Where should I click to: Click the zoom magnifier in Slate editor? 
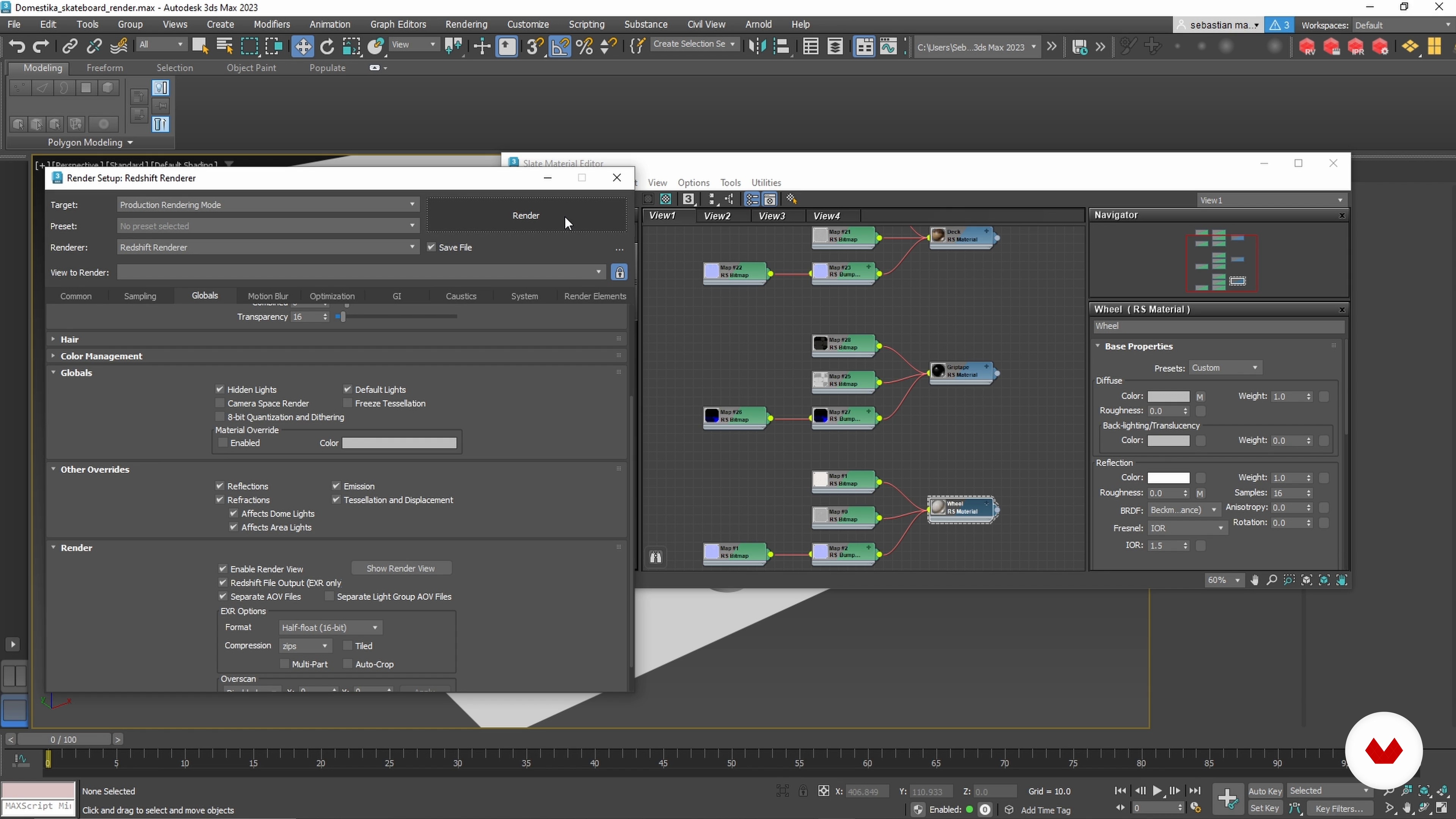coord(1272,581)
